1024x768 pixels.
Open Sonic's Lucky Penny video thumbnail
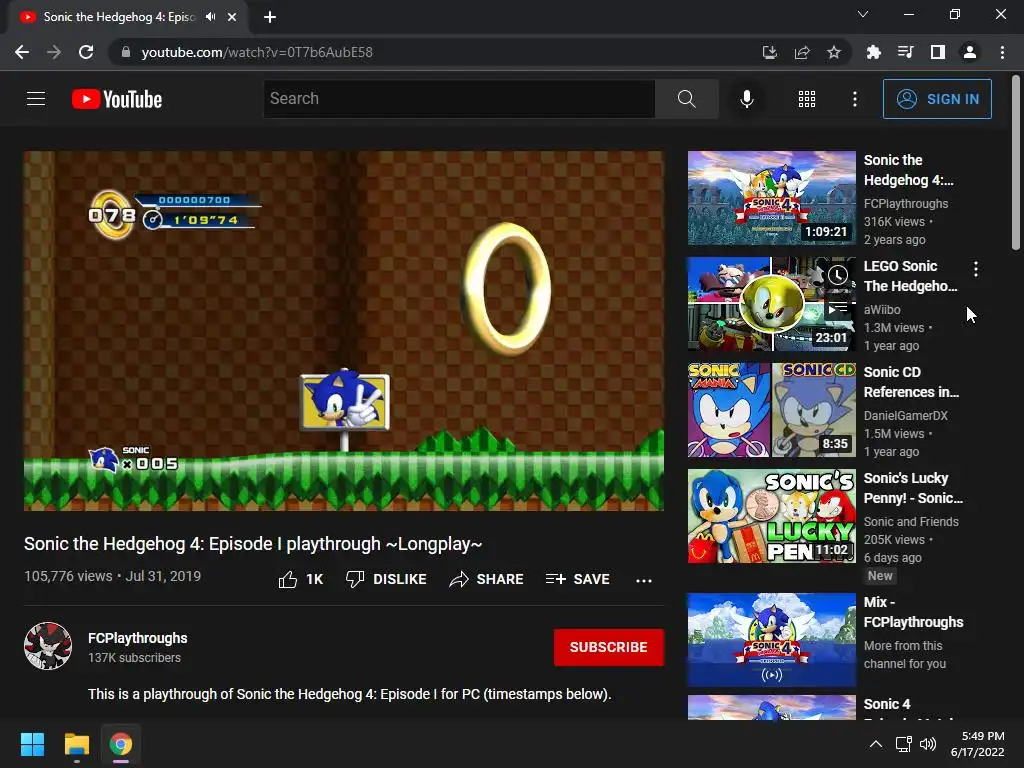tap(771, 516)
